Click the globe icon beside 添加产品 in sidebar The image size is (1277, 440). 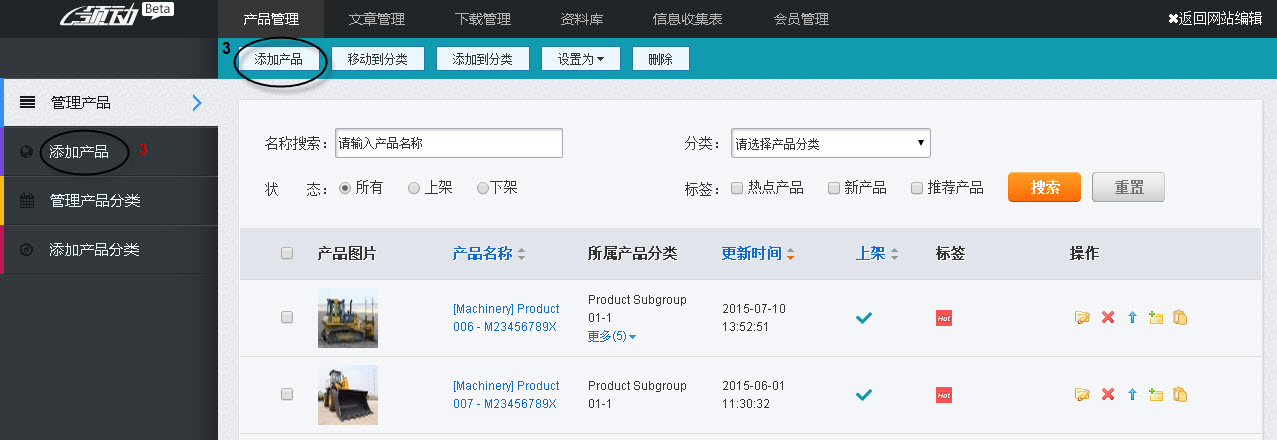(x=27, y=152)
